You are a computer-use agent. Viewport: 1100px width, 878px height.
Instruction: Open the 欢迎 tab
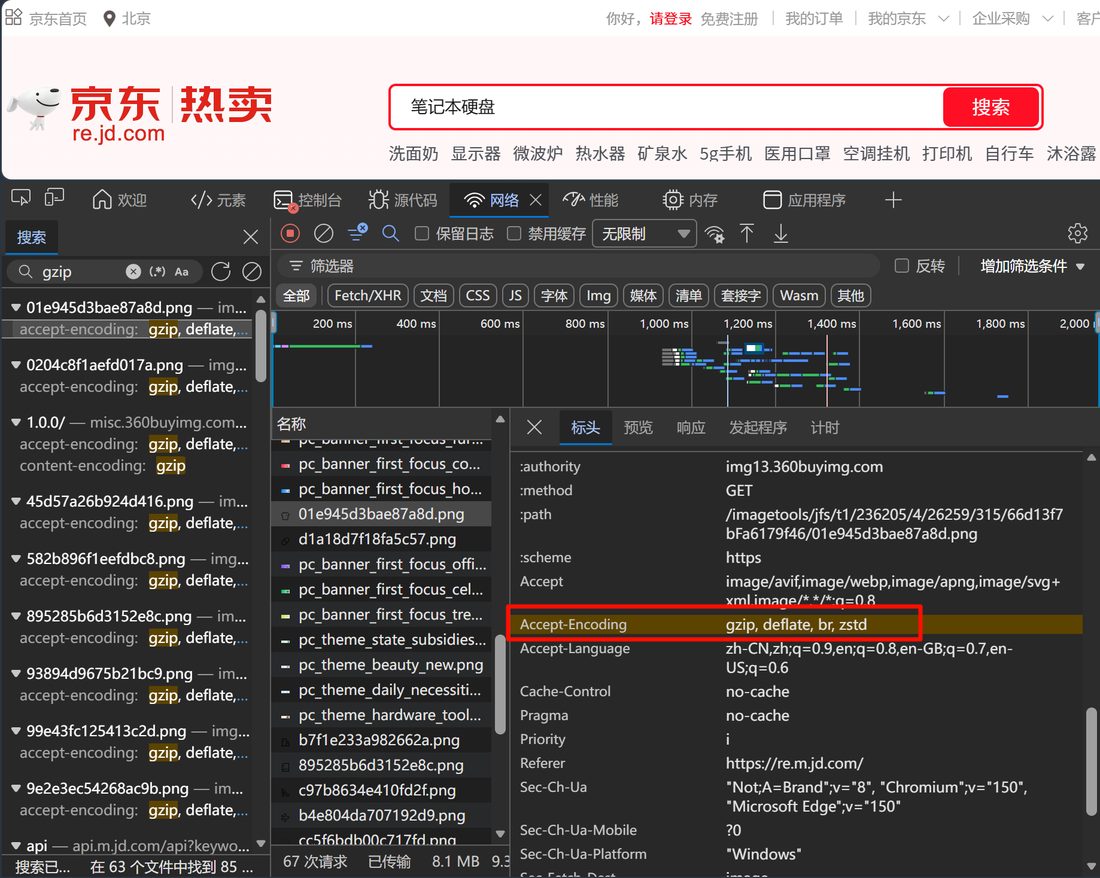(120, 200)
